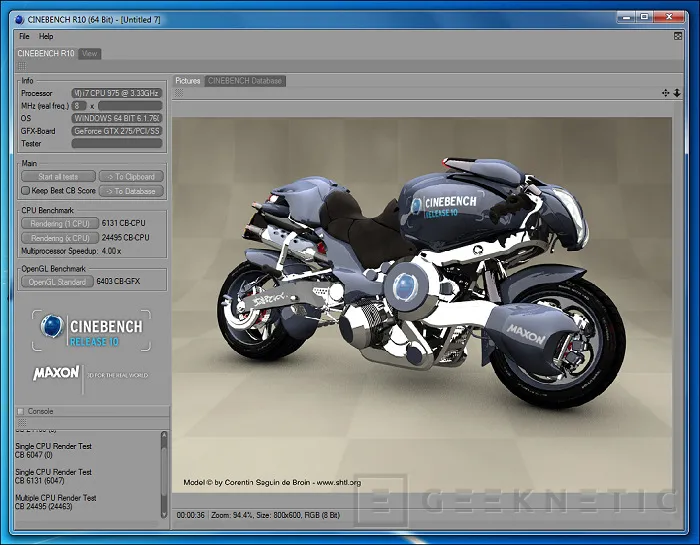Click the console scrollbar down arrow

164,514
